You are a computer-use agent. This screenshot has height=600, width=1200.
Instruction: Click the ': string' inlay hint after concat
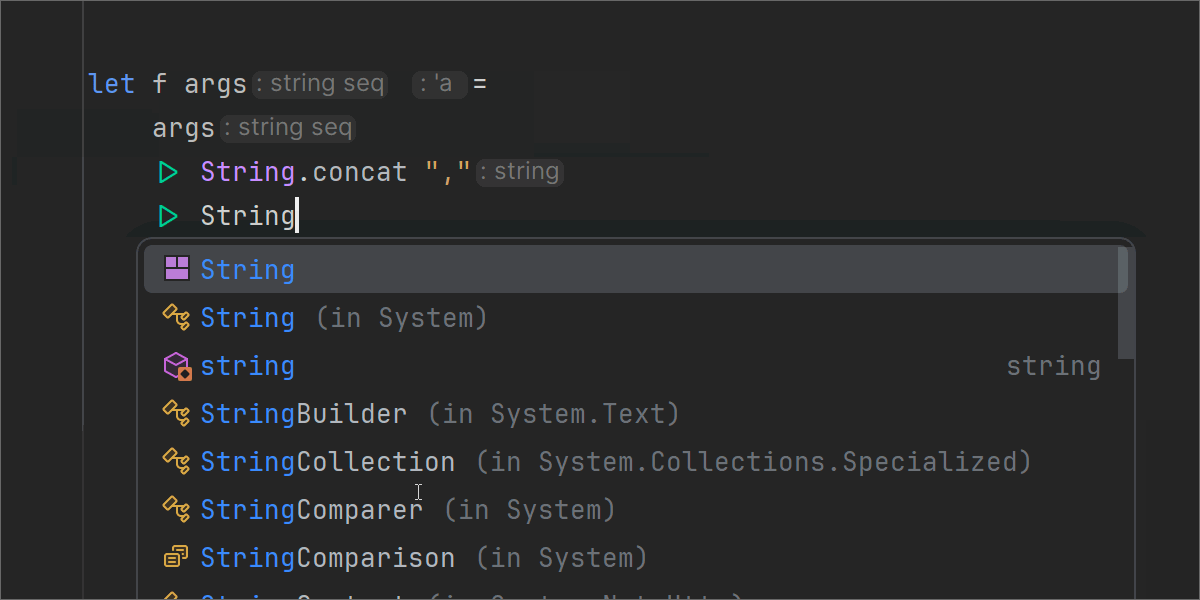(520, 172)
